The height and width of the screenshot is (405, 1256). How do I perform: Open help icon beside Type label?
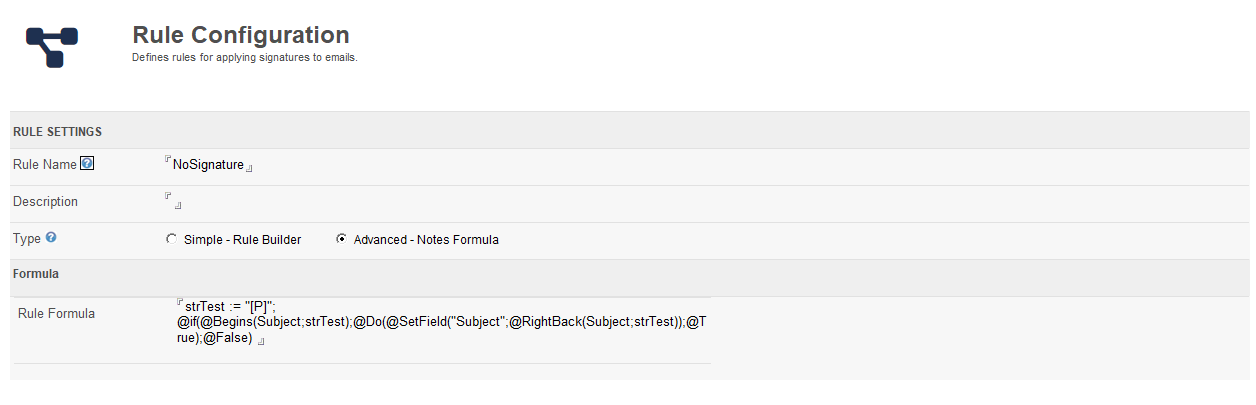[x=51, y=238]
